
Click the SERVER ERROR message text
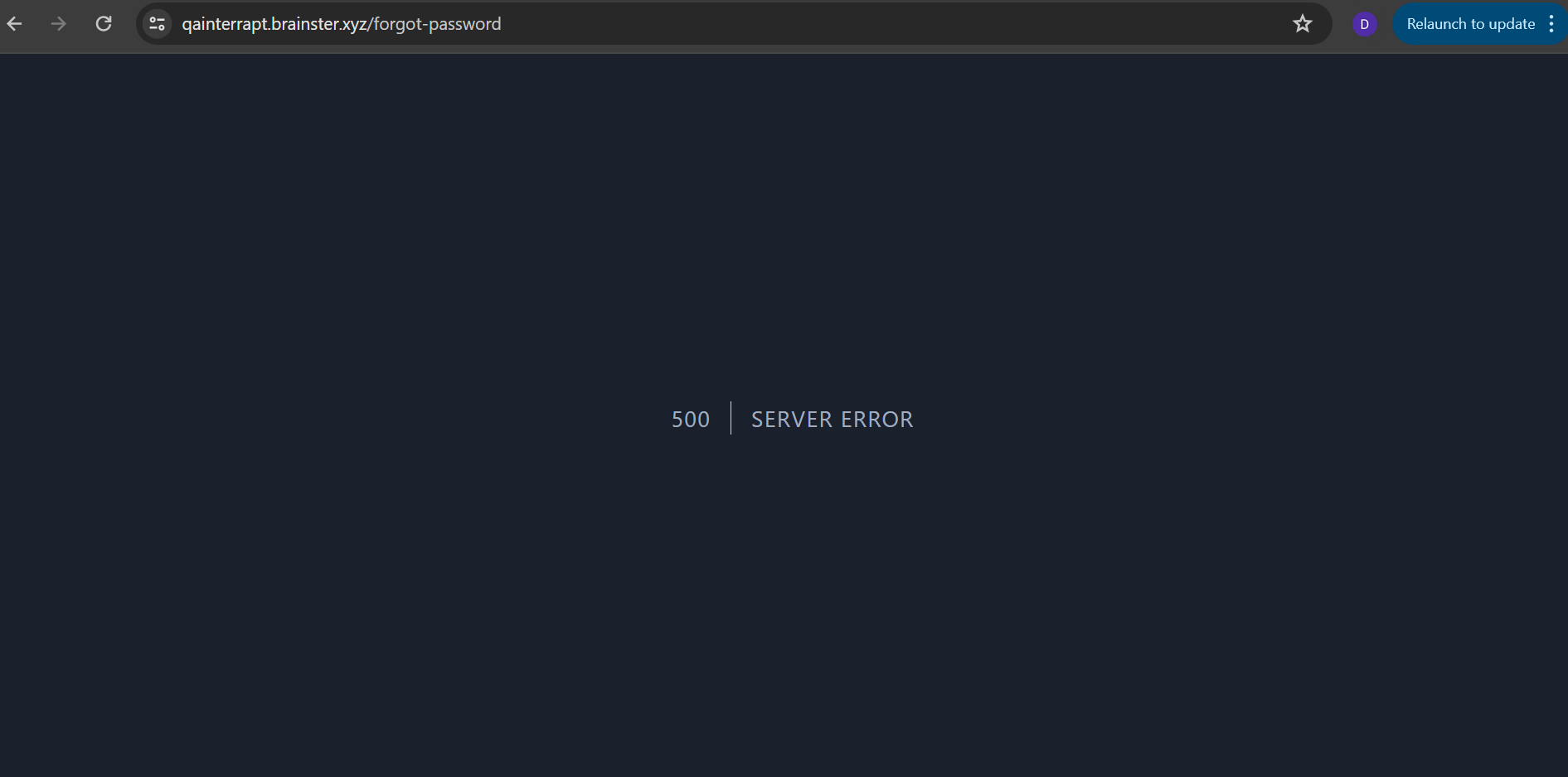point(832,420)
